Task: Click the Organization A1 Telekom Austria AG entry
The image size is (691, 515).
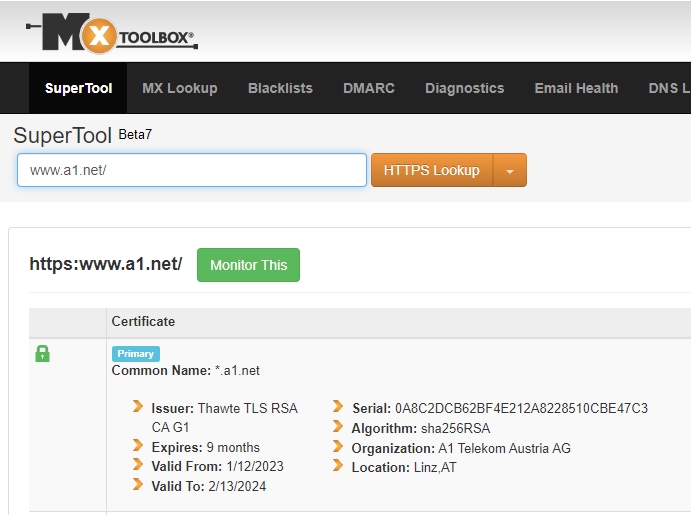Action: (x=461, y=448)
